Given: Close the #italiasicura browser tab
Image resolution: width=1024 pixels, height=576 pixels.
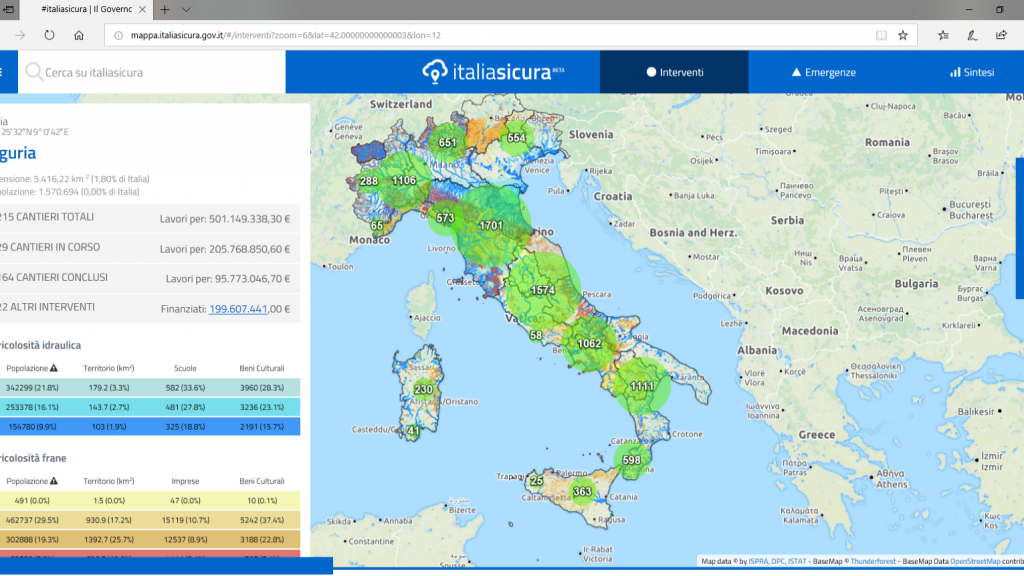Looking at the screenshot, I should click(142, 10).
